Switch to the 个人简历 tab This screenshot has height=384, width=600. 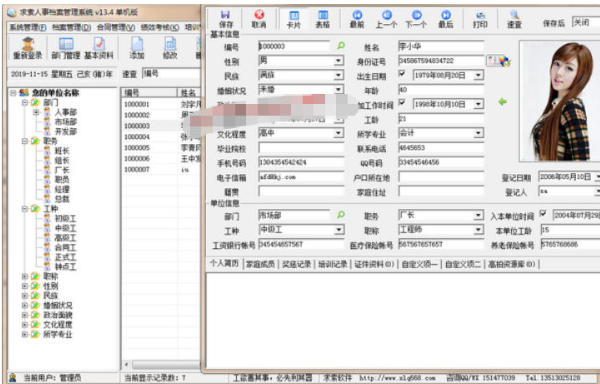point(225,264)
